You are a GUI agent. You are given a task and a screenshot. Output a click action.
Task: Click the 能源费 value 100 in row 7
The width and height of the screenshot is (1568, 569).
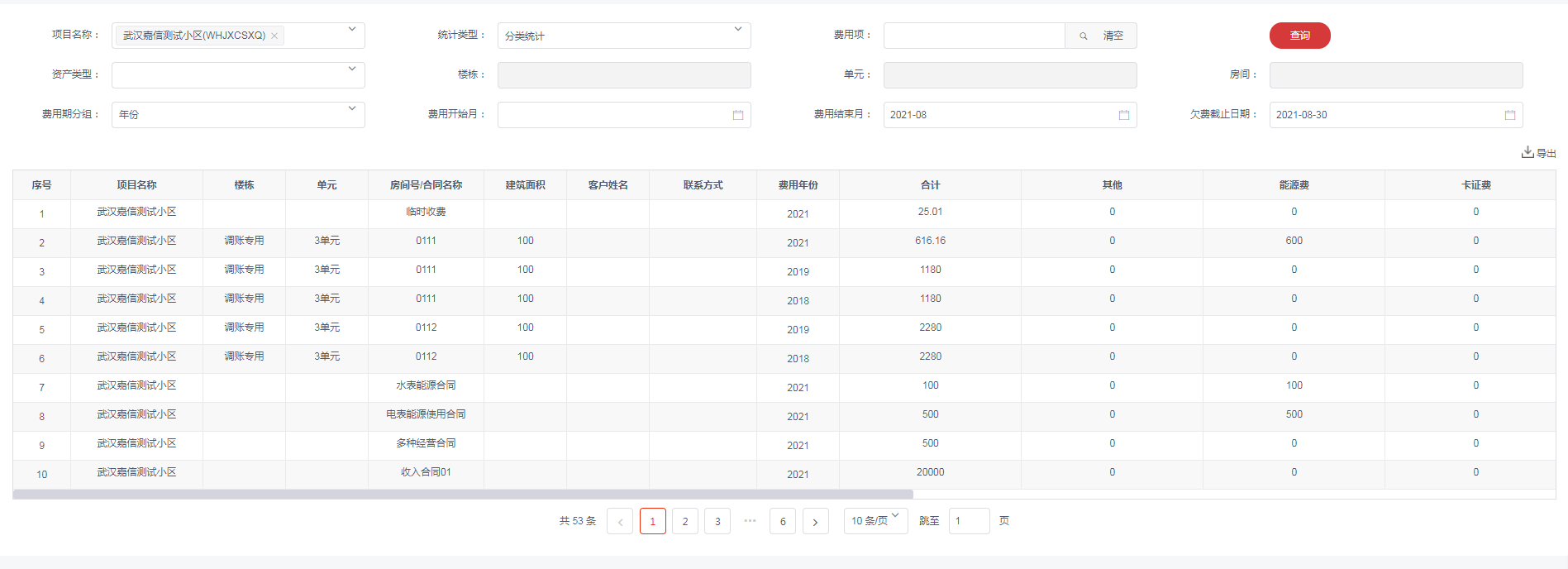[1294, 385]
